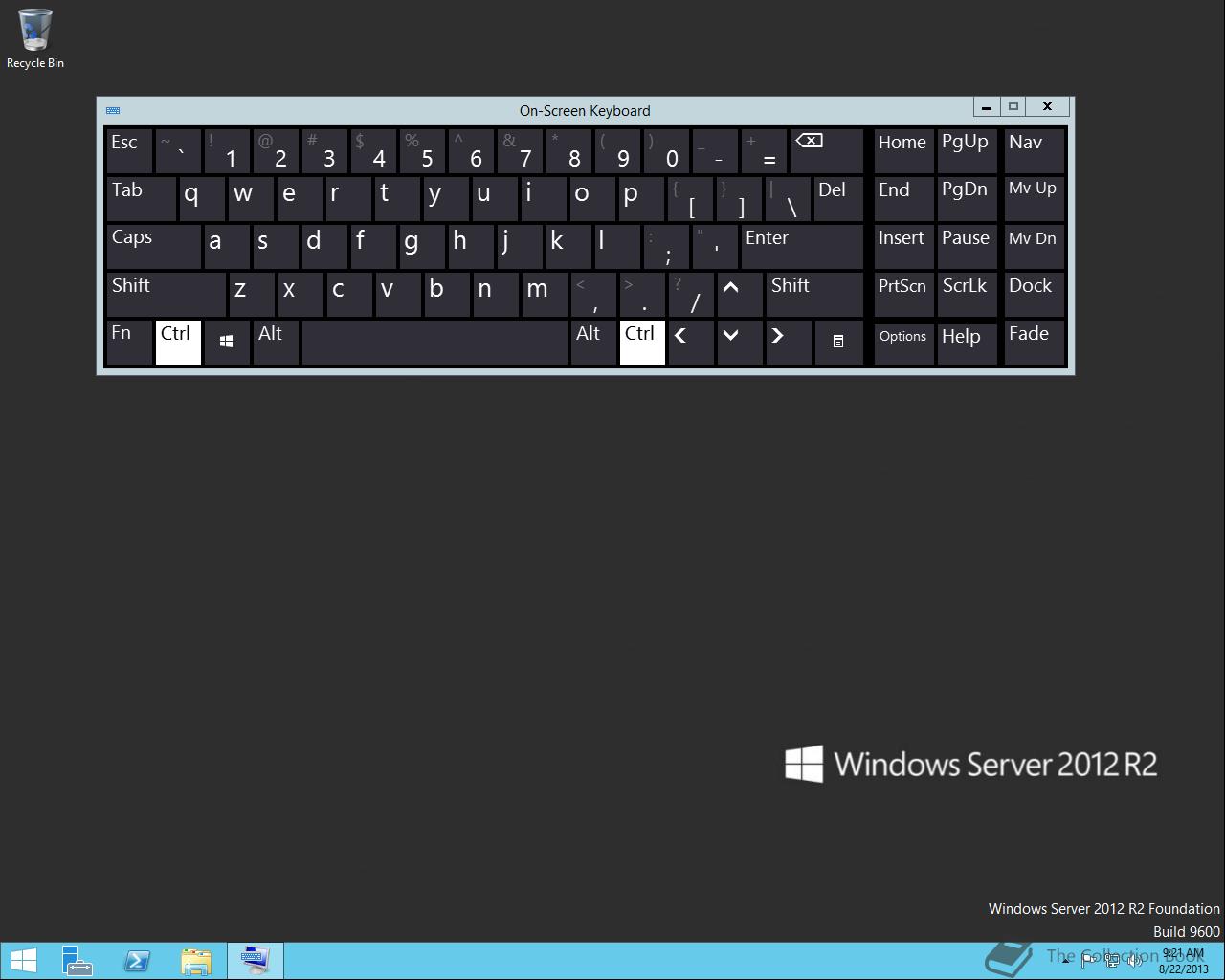Click the right arrow key

(x=789, y=343)
